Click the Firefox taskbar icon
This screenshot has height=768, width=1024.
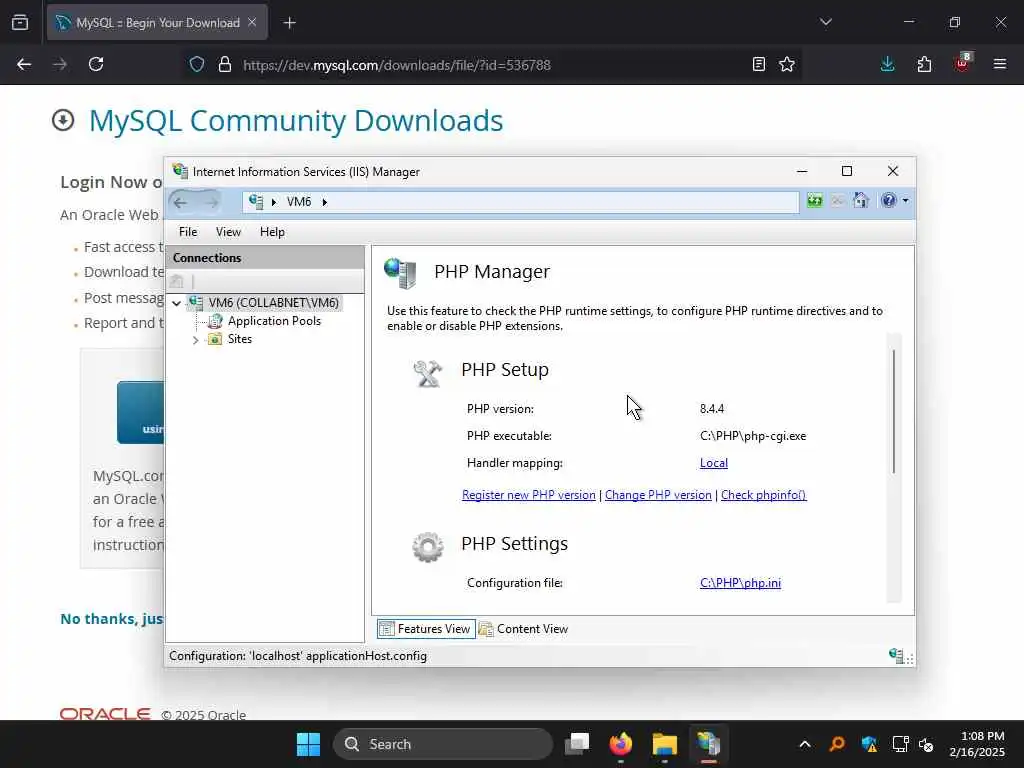point(620,744)
